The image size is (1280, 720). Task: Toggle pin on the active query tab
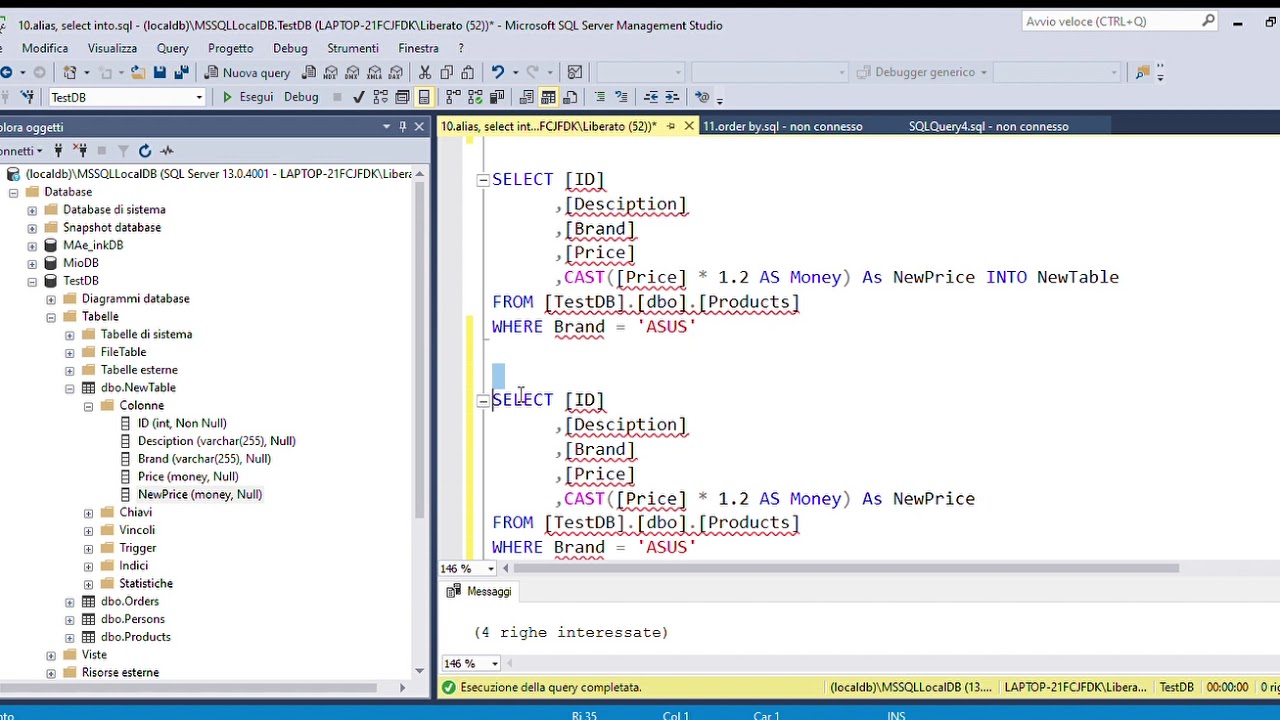coord(671,126)
